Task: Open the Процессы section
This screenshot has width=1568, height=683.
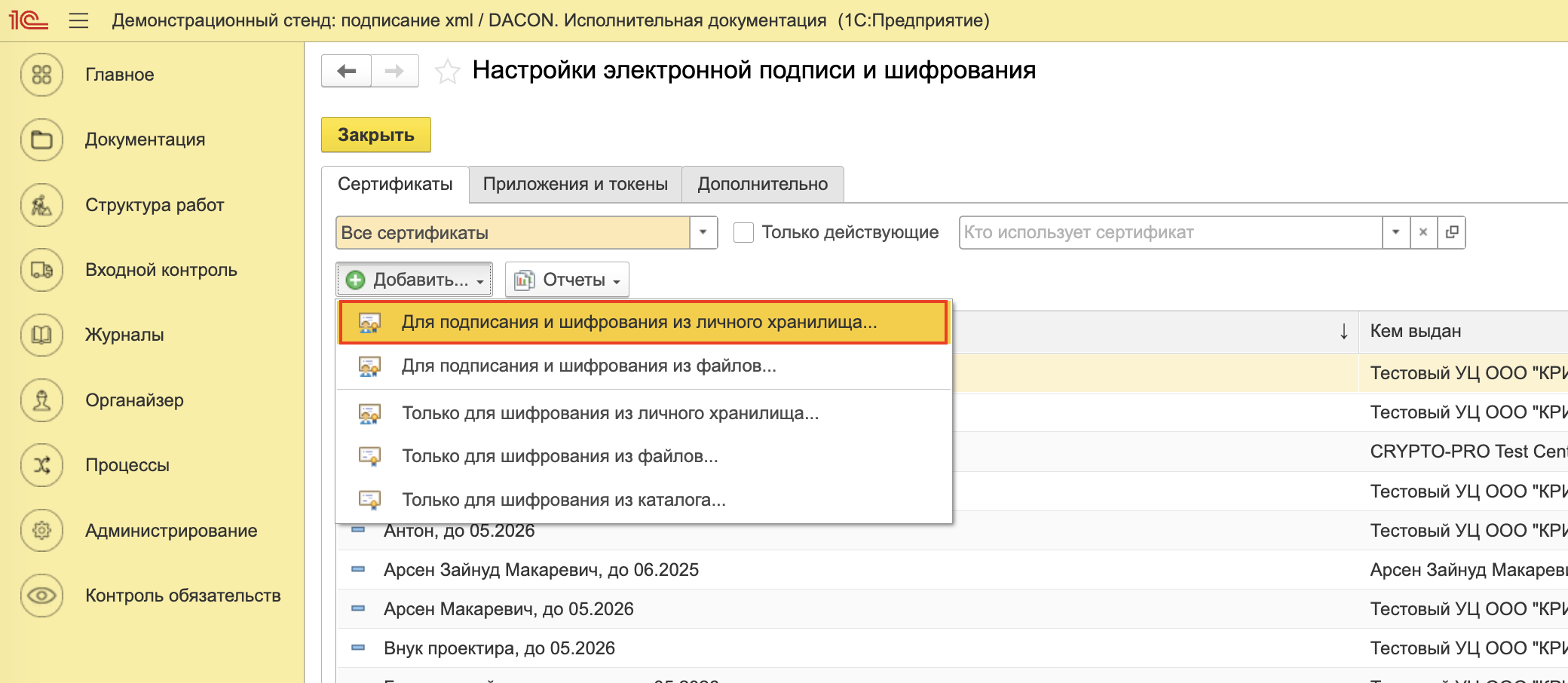Action: coord(127,465)
